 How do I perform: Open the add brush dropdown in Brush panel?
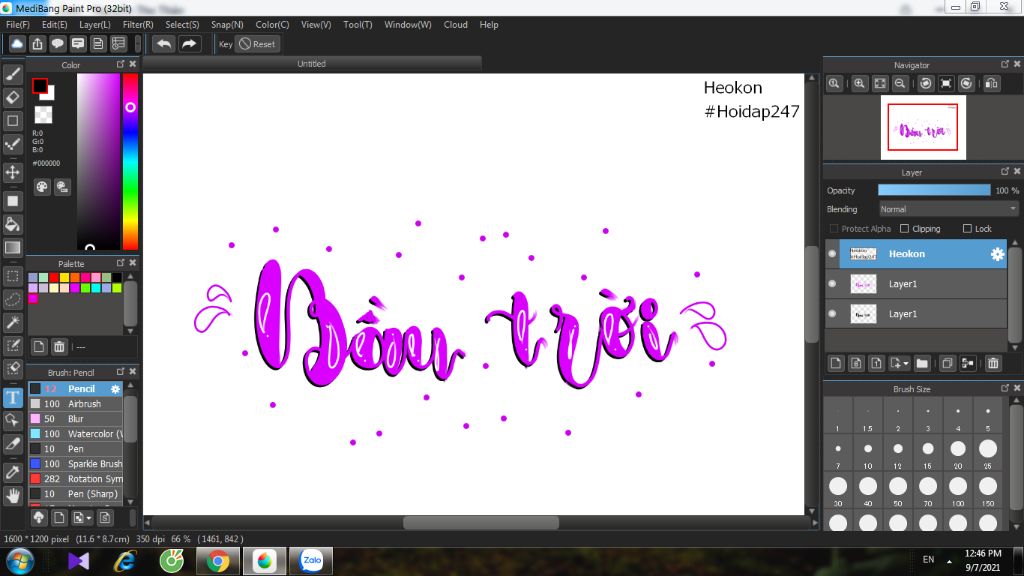click(82, 518)
